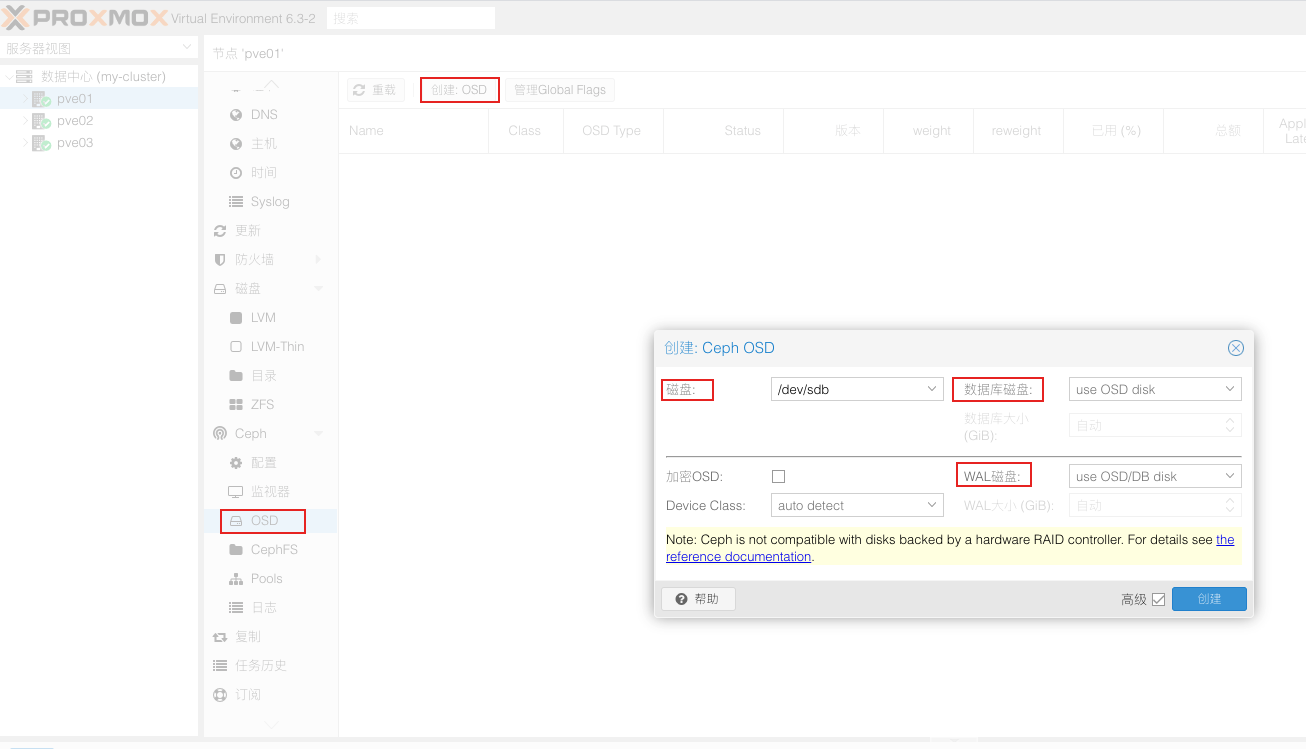Open the OSD menu item

pos(271,521)
